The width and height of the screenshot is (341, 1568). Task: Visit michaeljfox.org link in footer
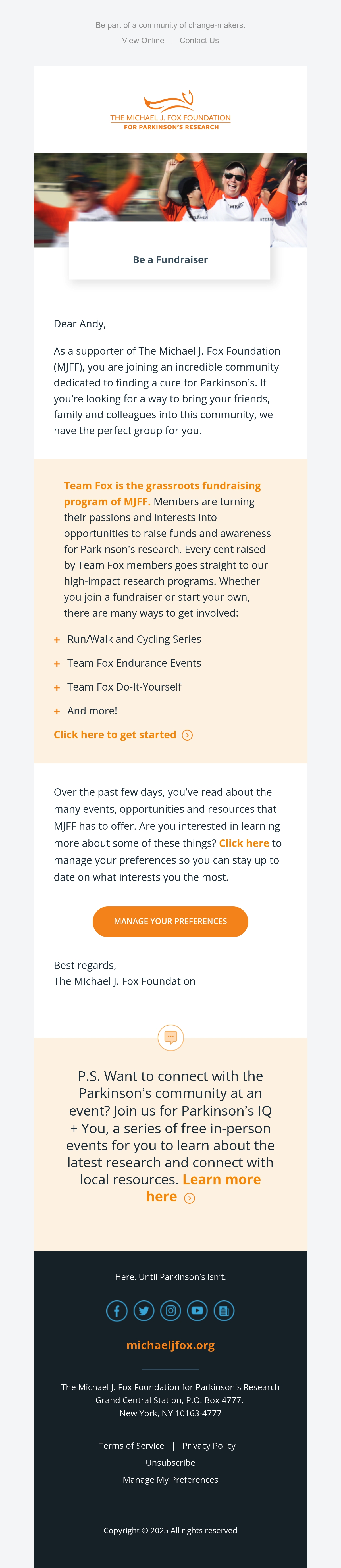point(170,1345)
